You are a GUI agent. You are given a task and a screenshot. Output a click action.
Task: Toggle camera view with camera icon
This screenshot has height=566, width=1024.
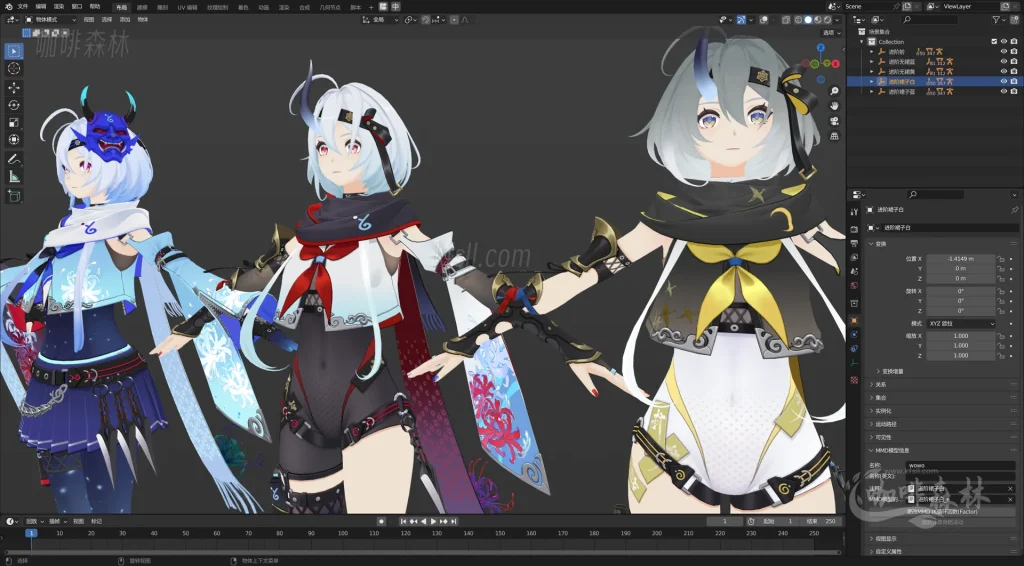pyautogui.click(x=834, y=121)
